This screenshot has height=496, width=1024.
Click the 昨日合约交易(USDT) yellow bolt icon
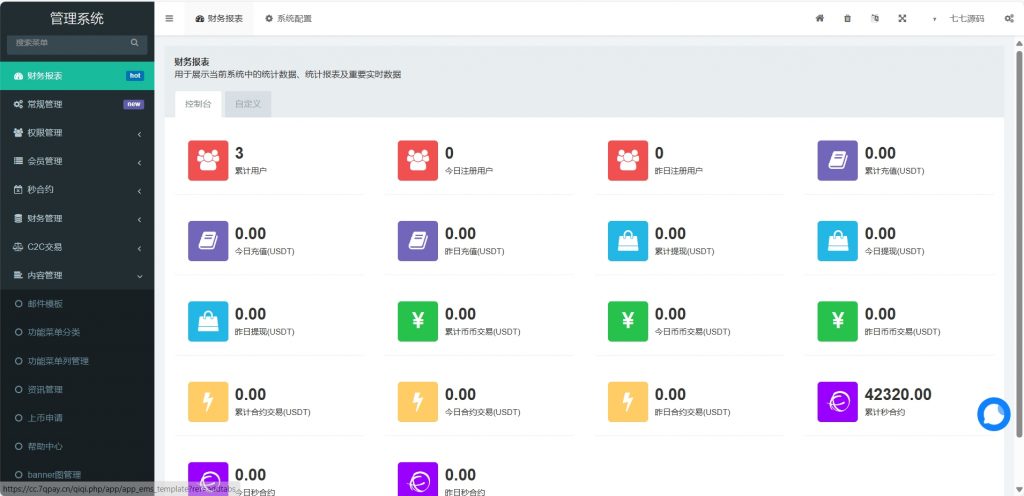628,402
